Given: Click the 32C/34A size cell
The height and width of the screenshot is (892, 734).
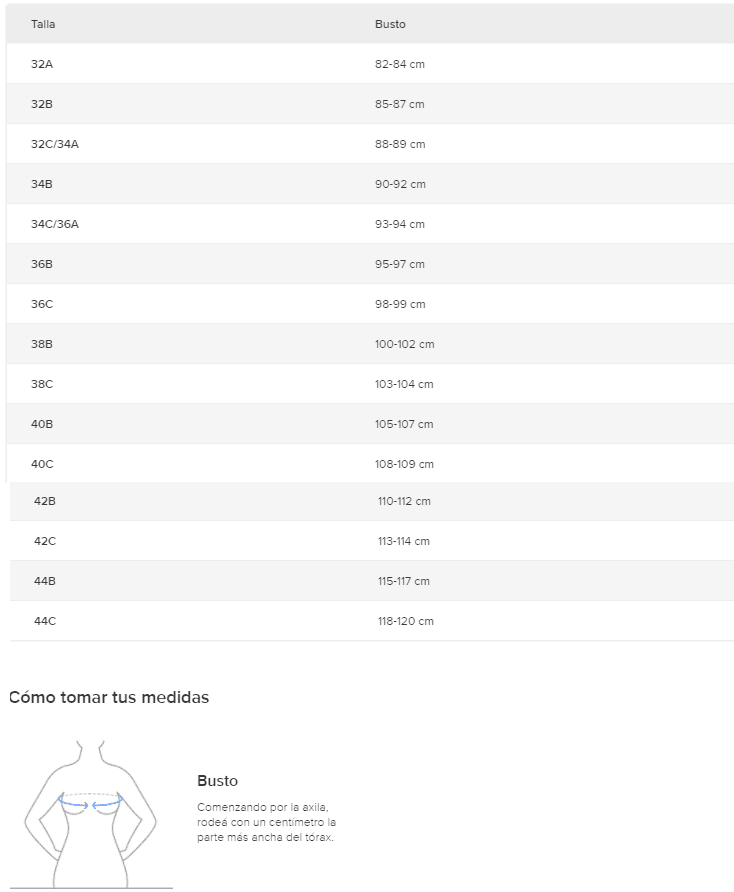Looking at the screenshot, I should 55,144.
